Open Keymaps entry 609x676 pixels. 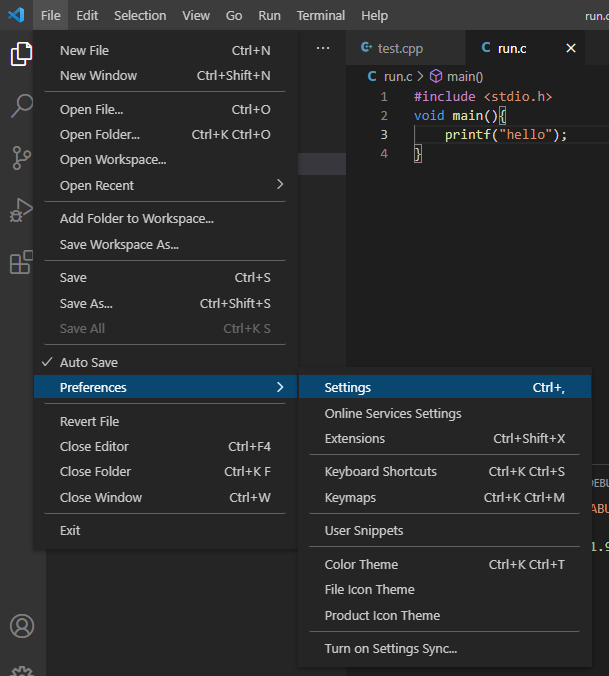[x=444, y=497]
